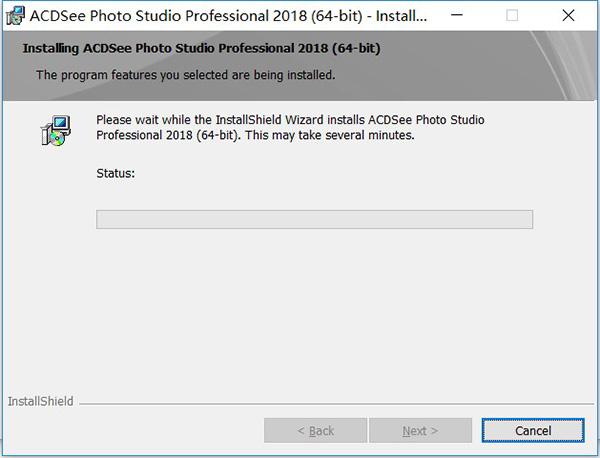This screenshot has height=458, width=600.
Task: Click the disabled Next button
Action: point(420,430)
